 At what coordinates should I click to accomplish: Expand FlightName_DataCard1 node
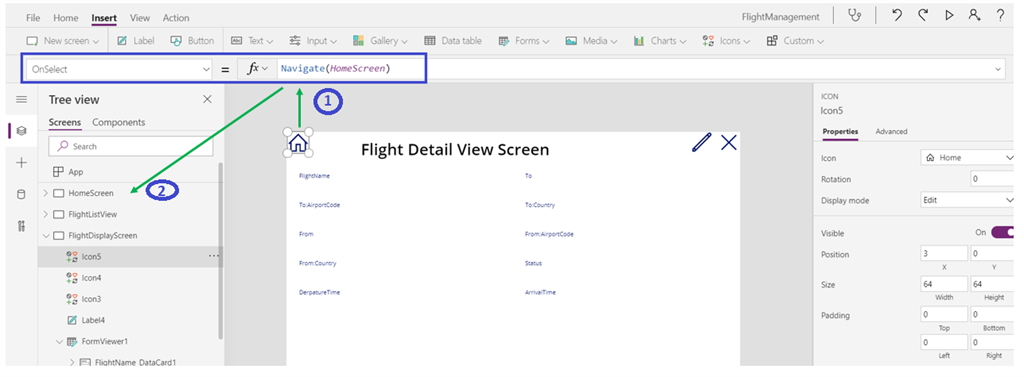(72, 361)
